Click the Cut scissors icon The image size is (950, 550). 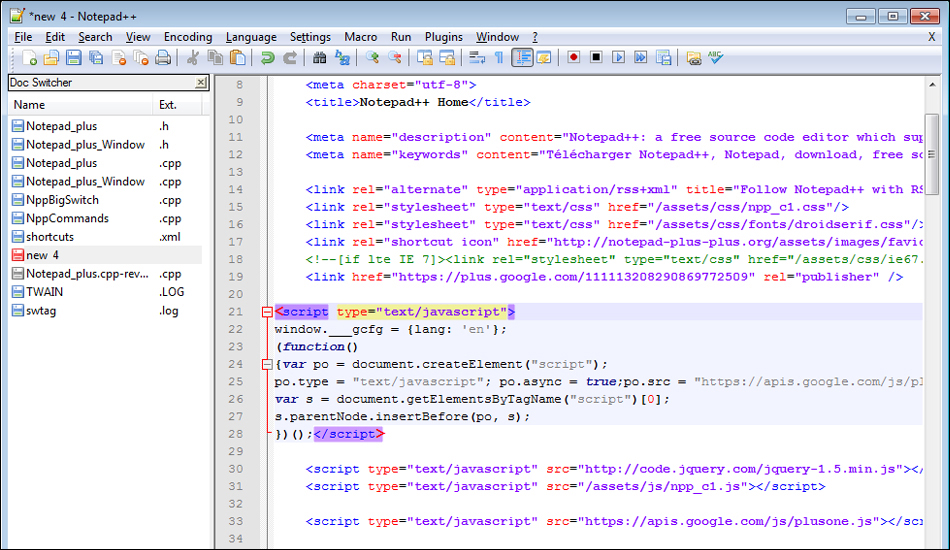193,58
